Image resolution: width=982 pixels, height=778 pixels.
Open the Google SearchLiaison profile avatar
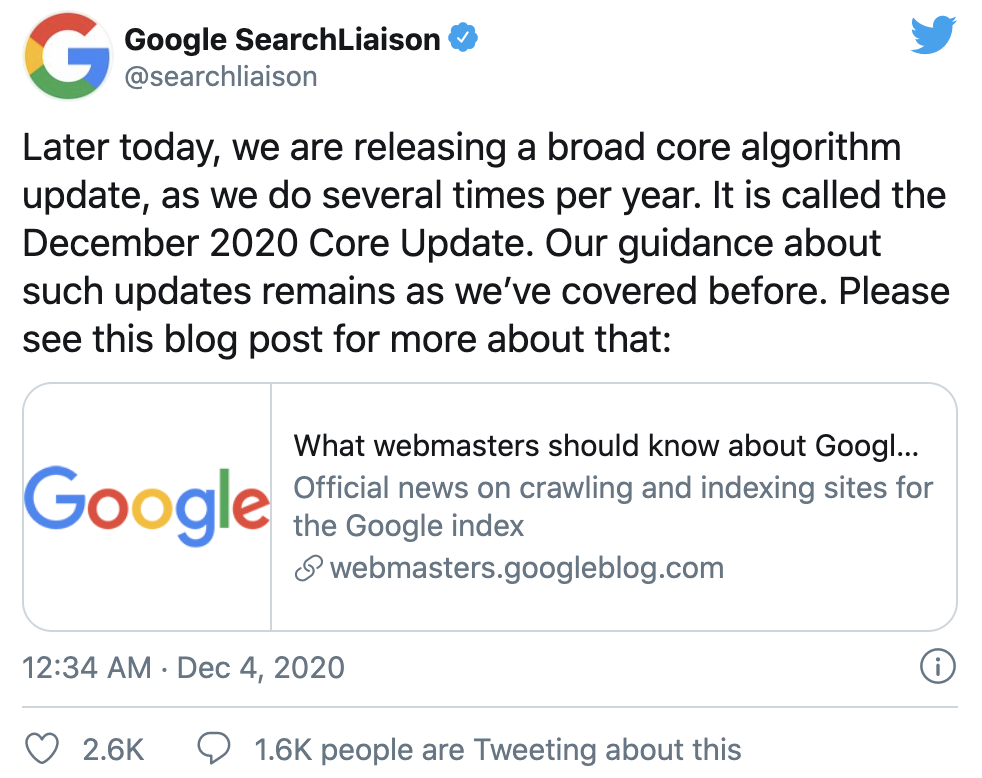coord(68,56)
